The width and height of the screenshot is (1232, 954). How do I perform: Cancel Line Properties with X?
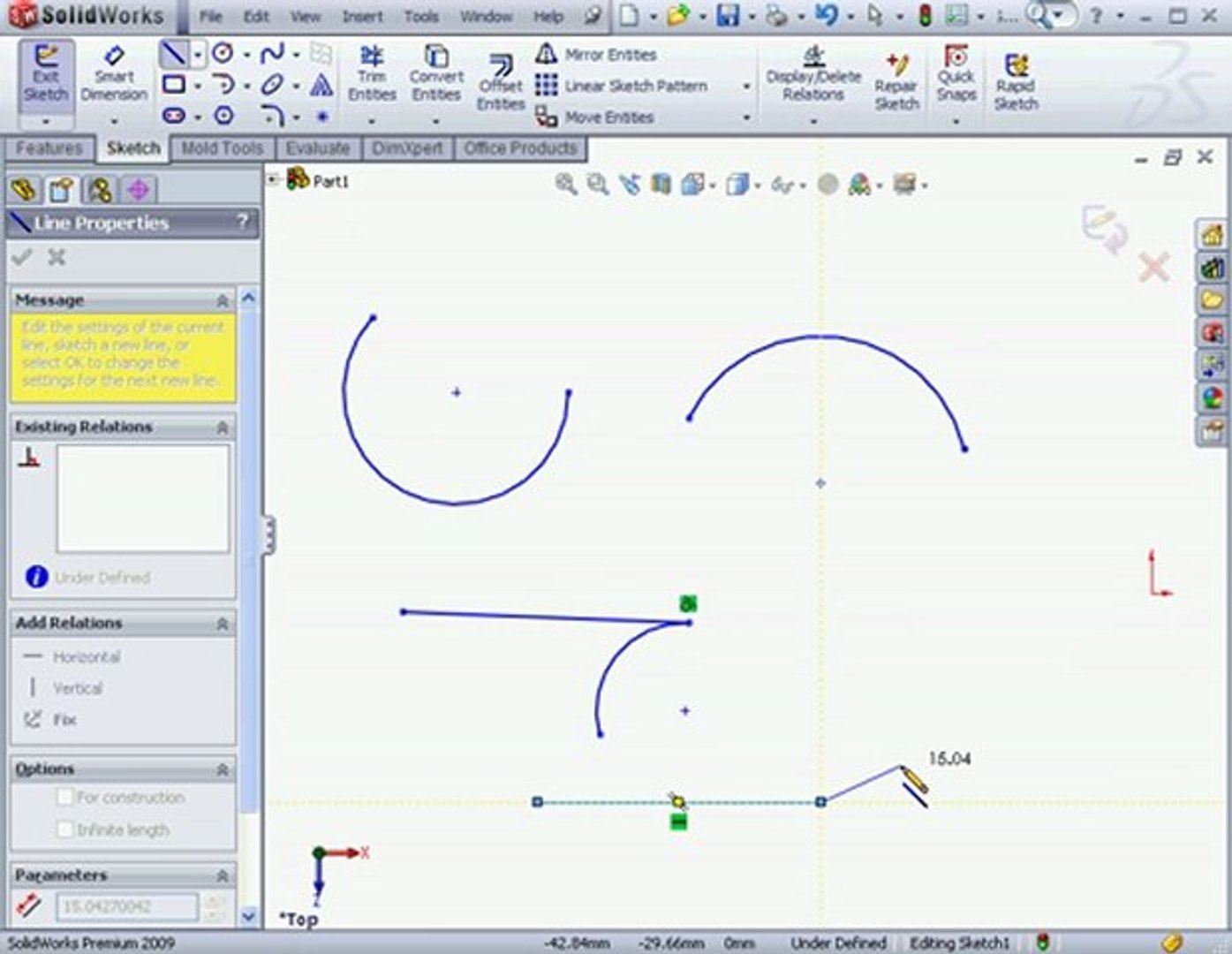pos(57,257)
